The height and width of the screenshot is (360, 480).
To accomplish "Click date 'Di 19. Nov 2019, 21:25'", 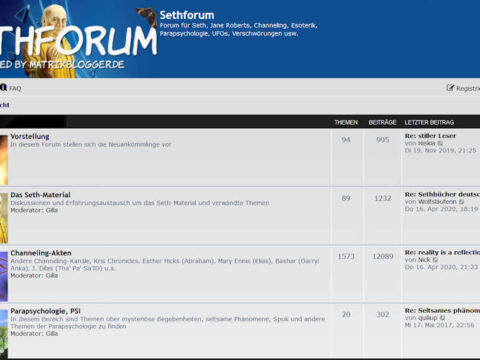I will tap(440, 151).
